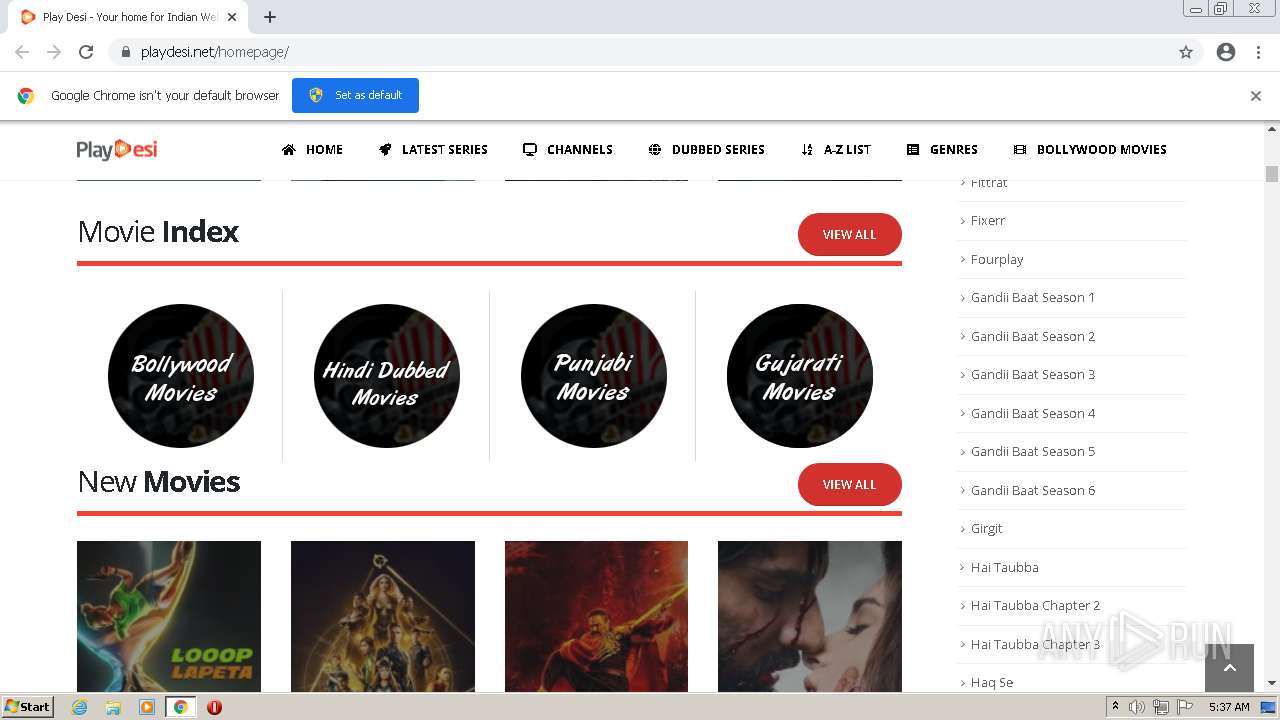This screenshot has height=720, width=1280.
Task: Open the Bollywood Movies circle
Action: point(180,376)
